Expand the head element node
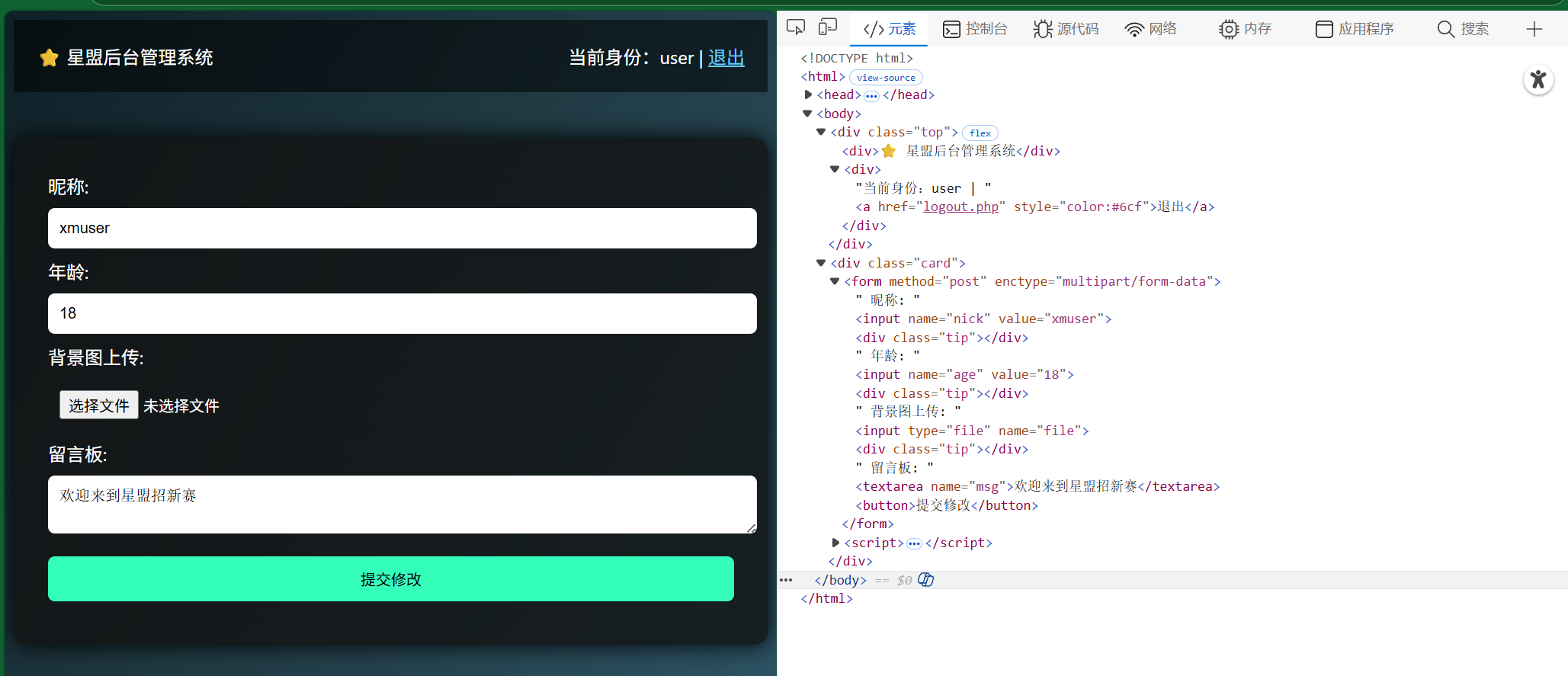 [808, 95]
